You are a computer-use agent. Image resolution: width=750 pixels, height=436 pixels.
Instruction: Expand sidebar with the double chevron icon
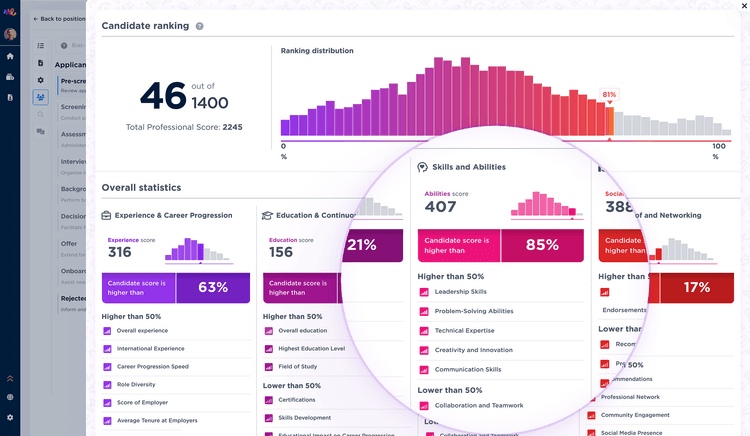[x=10, y=379]
